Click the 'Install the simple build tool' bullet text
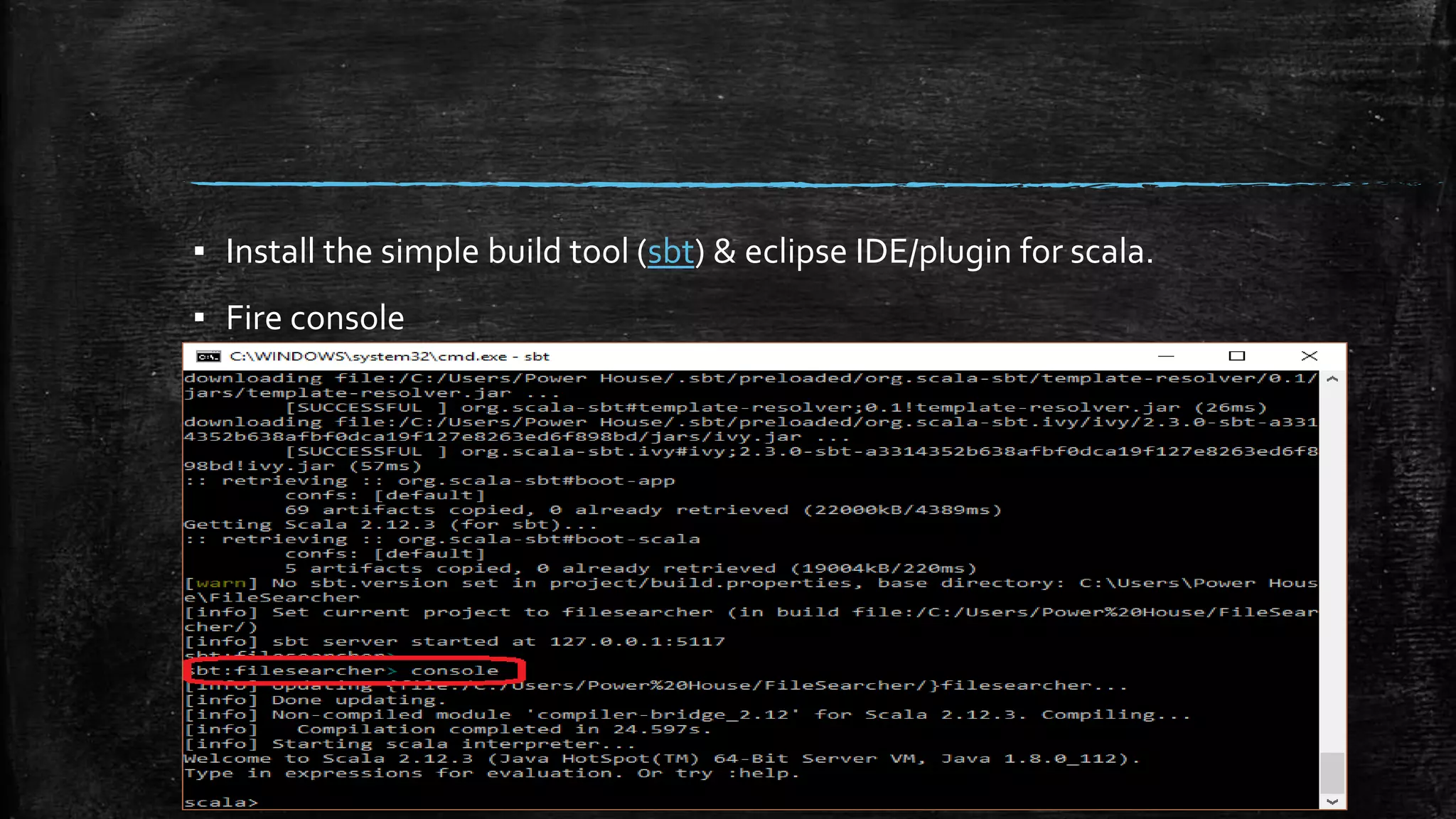 coord(689,252)
